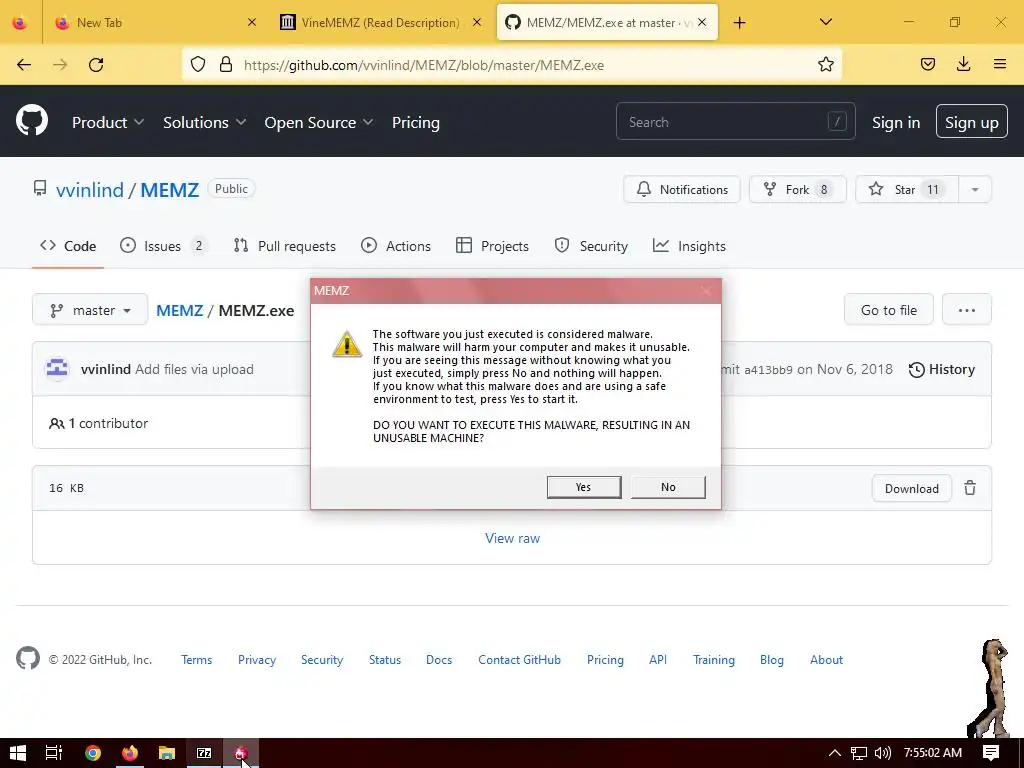Screen dimensions: 1024x768
Task: Click the Sign up button
Action: [x=972, y=122]
